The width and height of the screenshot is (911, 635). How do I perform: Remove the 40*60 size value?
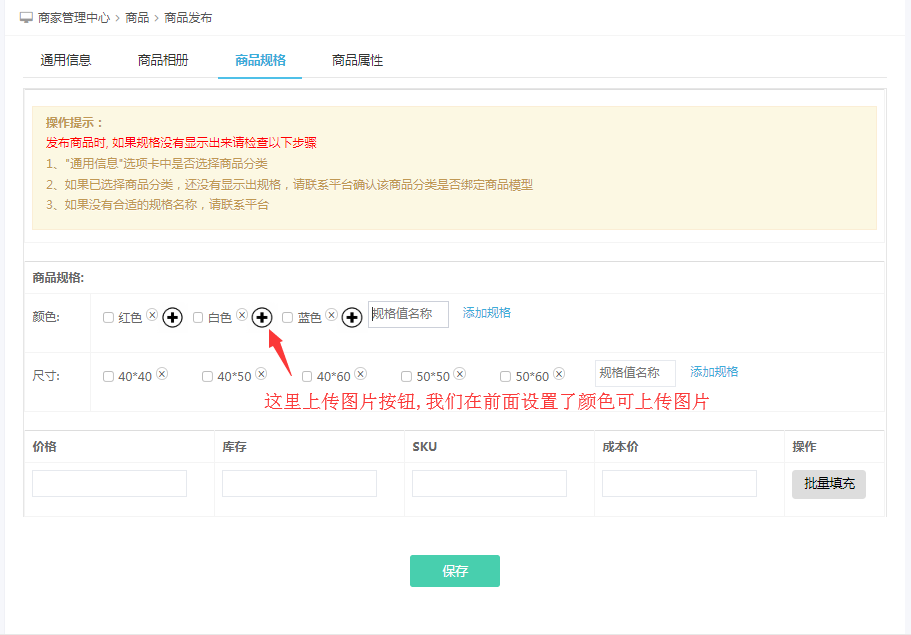click(360, 374)
